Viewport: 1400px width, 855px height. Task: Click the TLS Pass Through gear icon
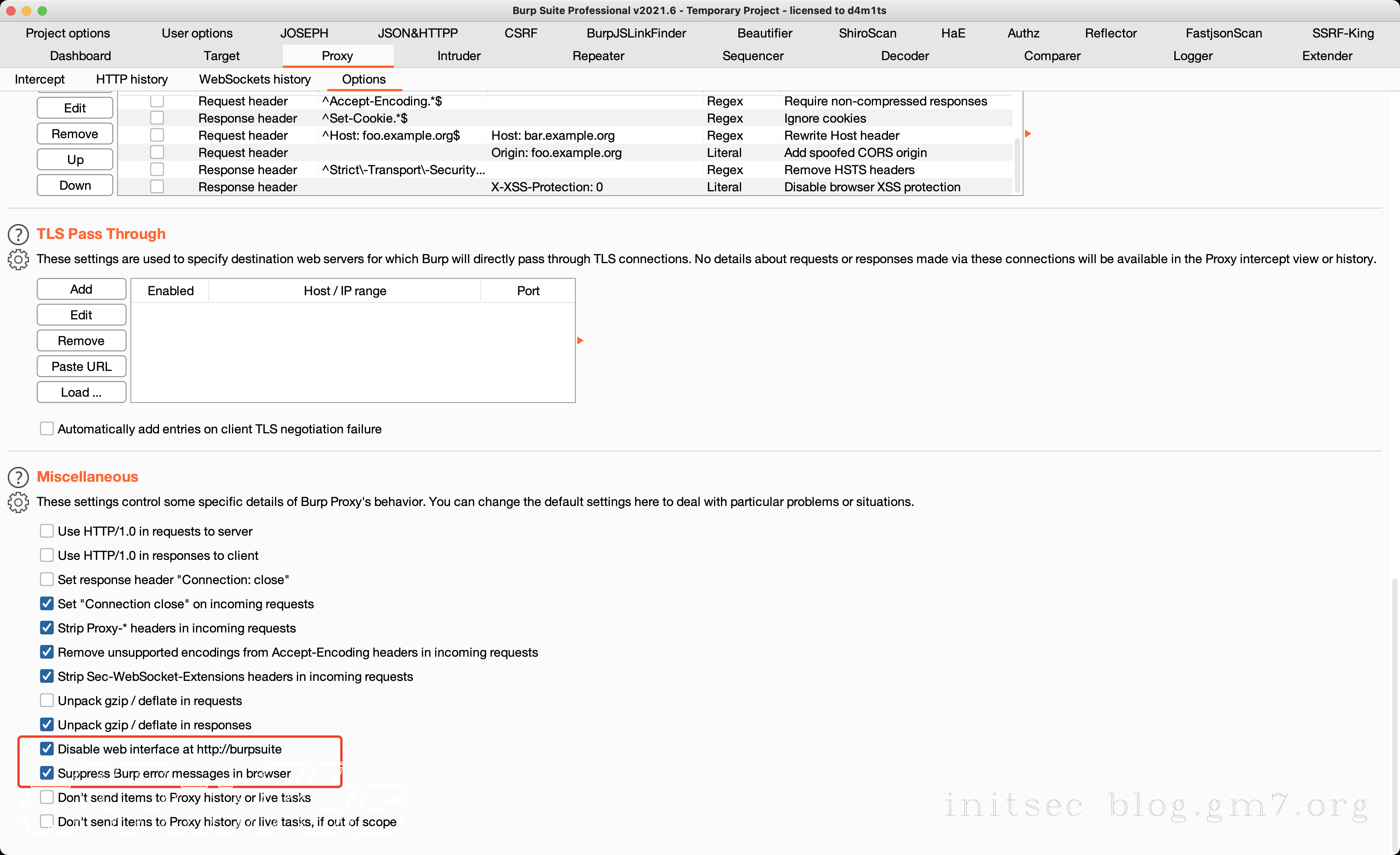18,260
